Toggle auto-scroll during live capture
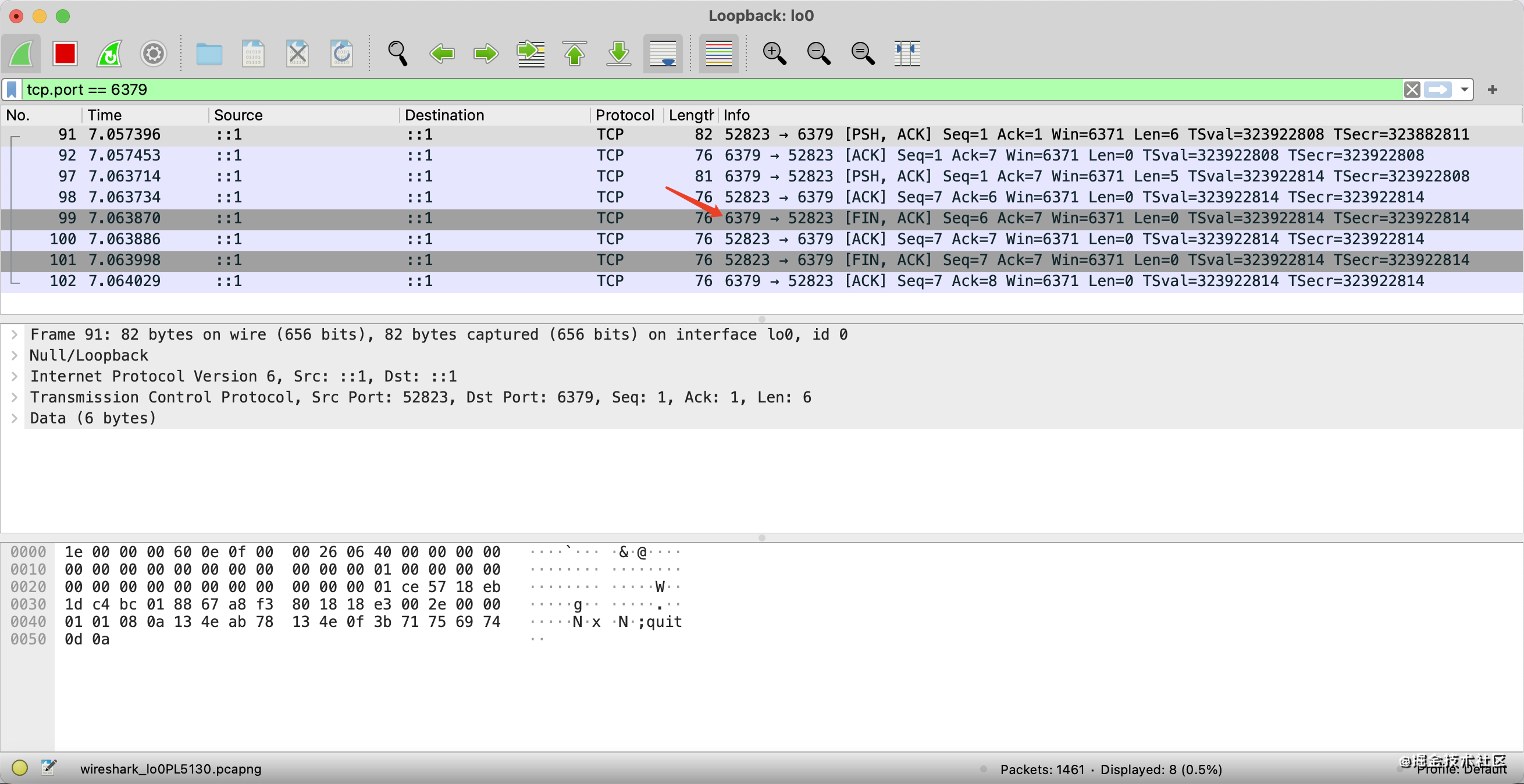The width and height of the screenshot is (1524, 784). (663, 54)
